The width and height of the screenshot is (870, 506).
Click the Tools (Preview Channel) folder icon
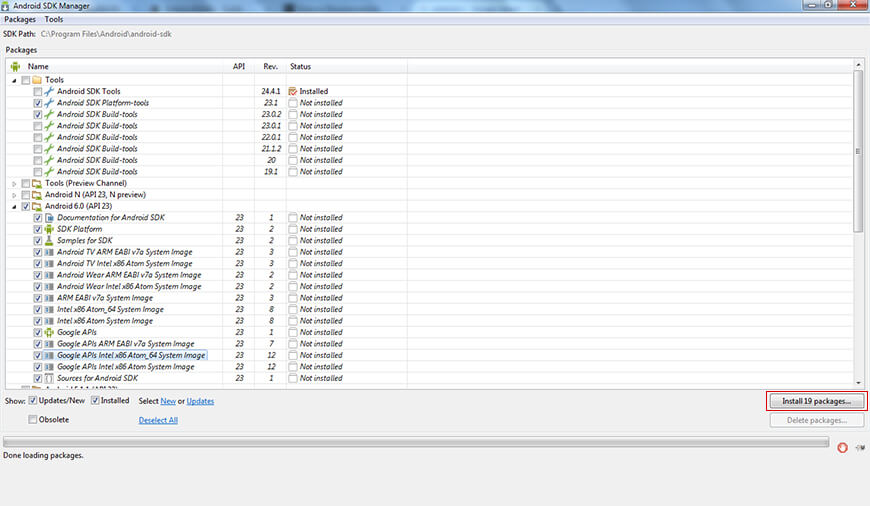click(x=37, y=183)
